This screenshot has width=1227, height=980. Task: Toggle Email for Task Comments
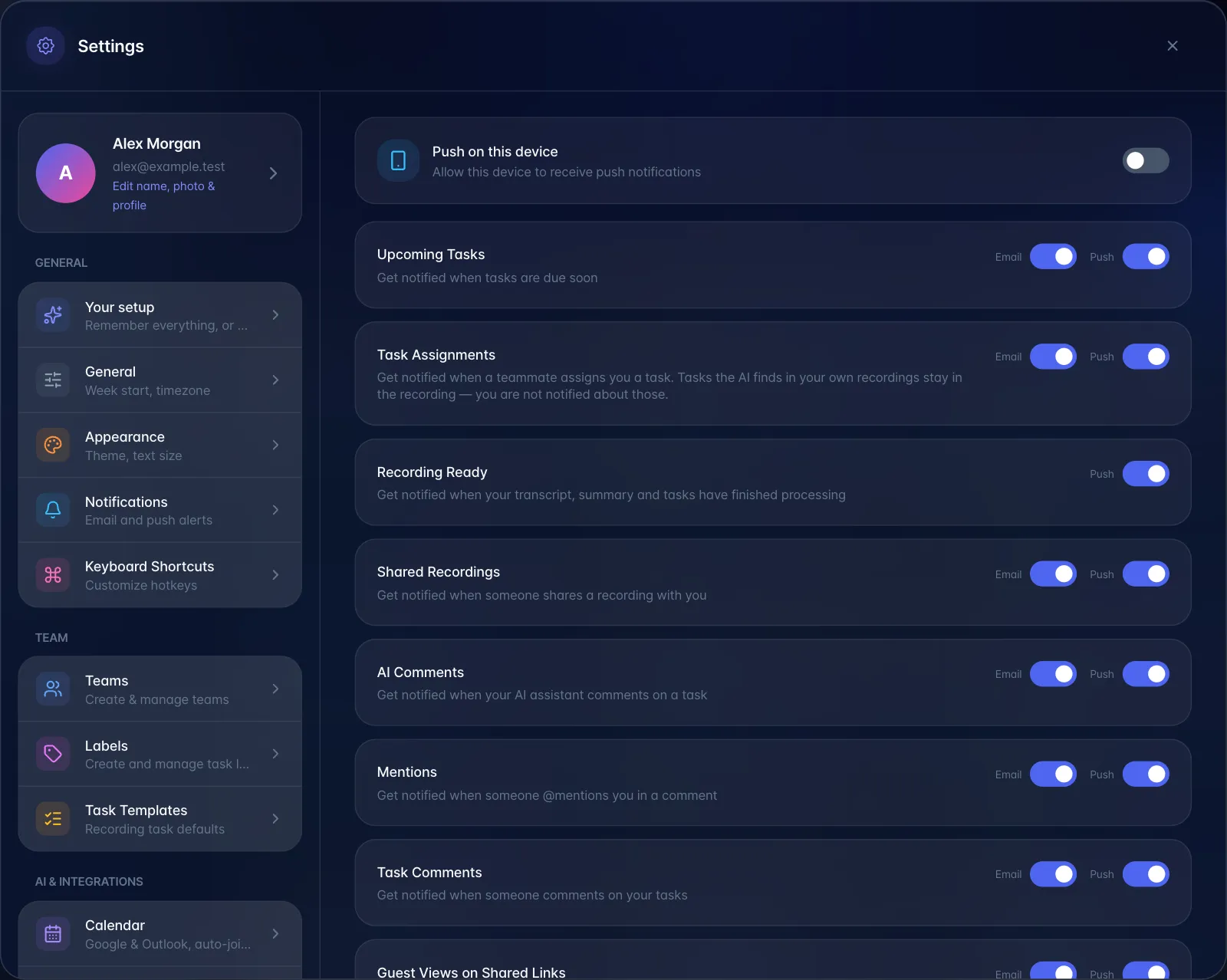click(x=1053, y=874)
